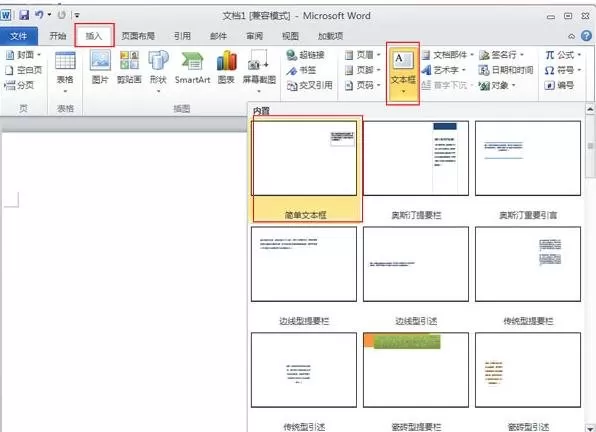Switch to the 引用 tab

click(182, 36)
